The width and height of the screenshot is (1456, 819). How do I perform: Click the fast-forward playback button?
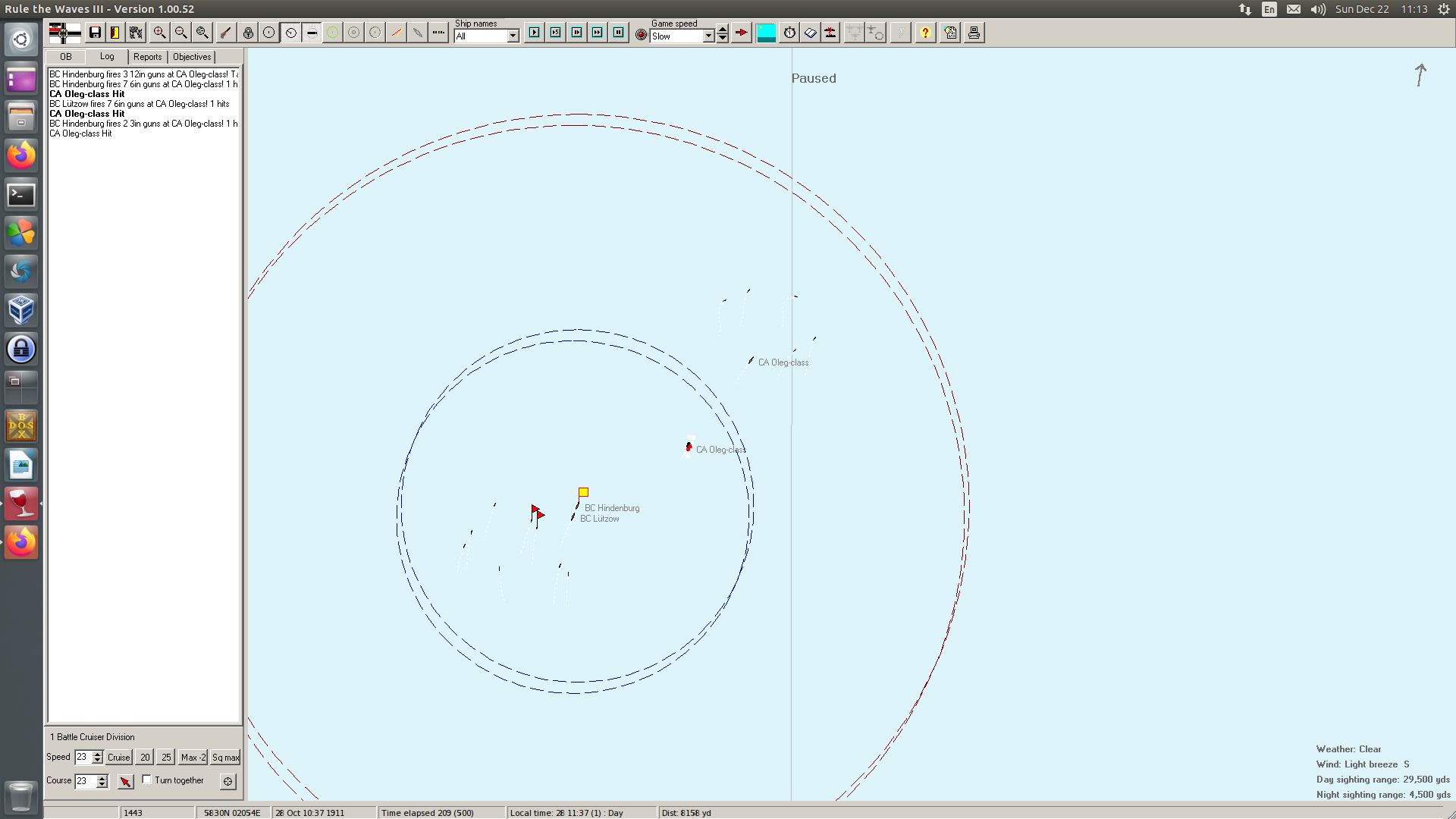(598, 33)
